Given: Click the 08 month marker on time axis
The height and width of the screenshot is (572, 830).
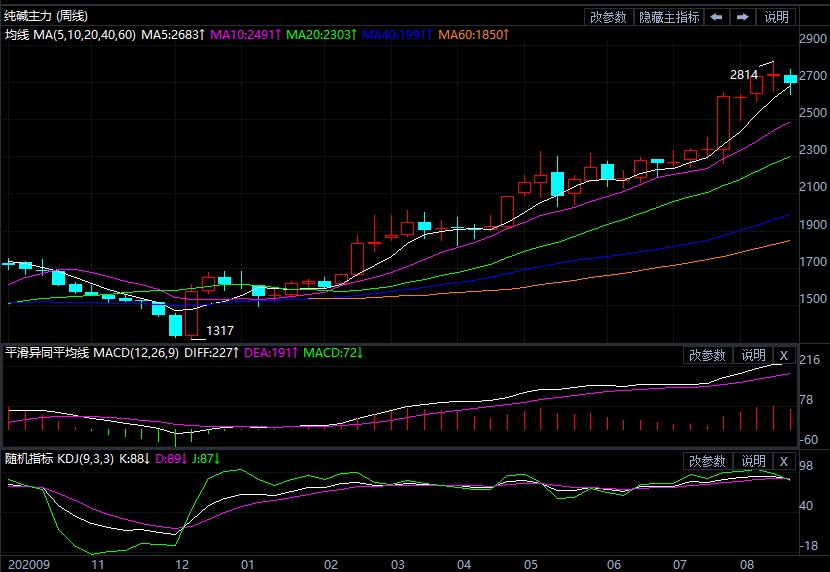Looking at the screenshot, I should [747, 565].
